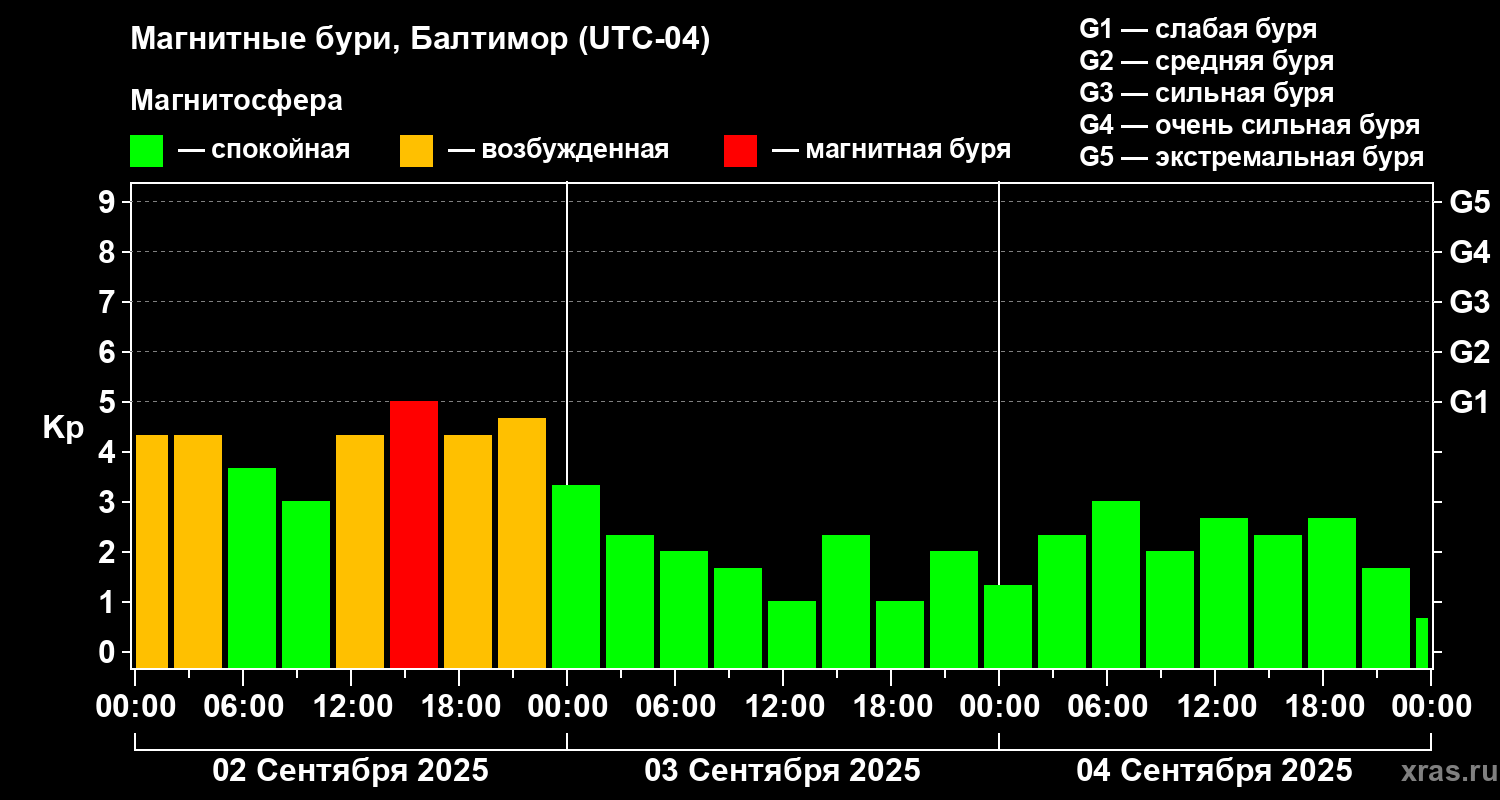Screen dimensions: 1500x800
Task: Click the green bar at 12:00 on 03 Сентября
Action: point(792,634)
